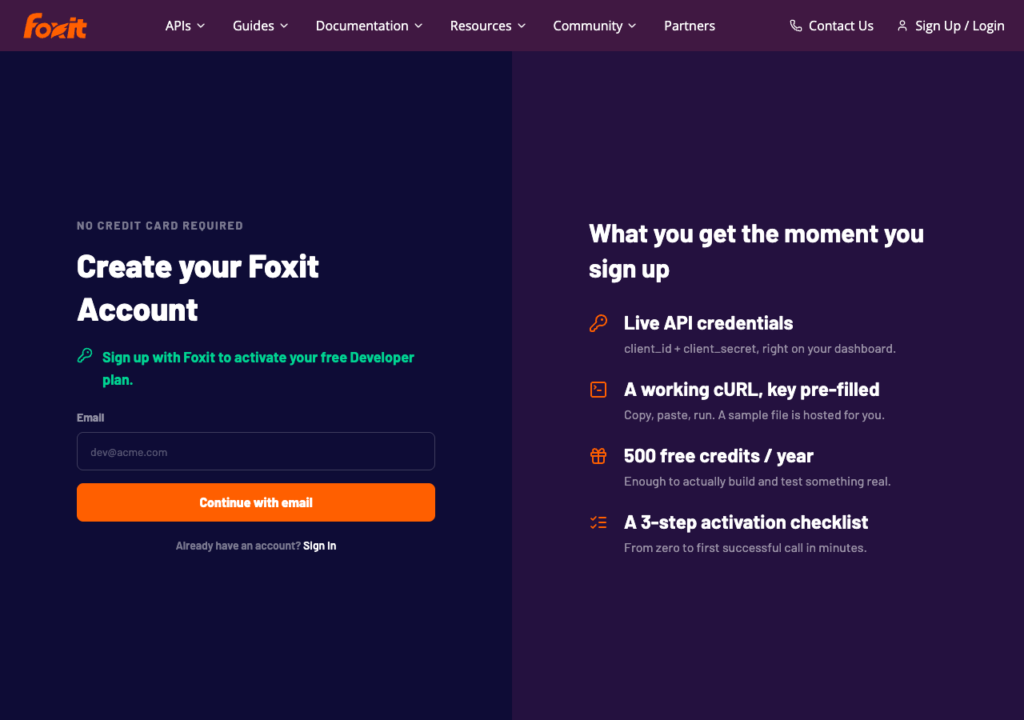Click 'What you get the moment you sign up'
This screenshot has width=1024, height=720.
(756, 252)
